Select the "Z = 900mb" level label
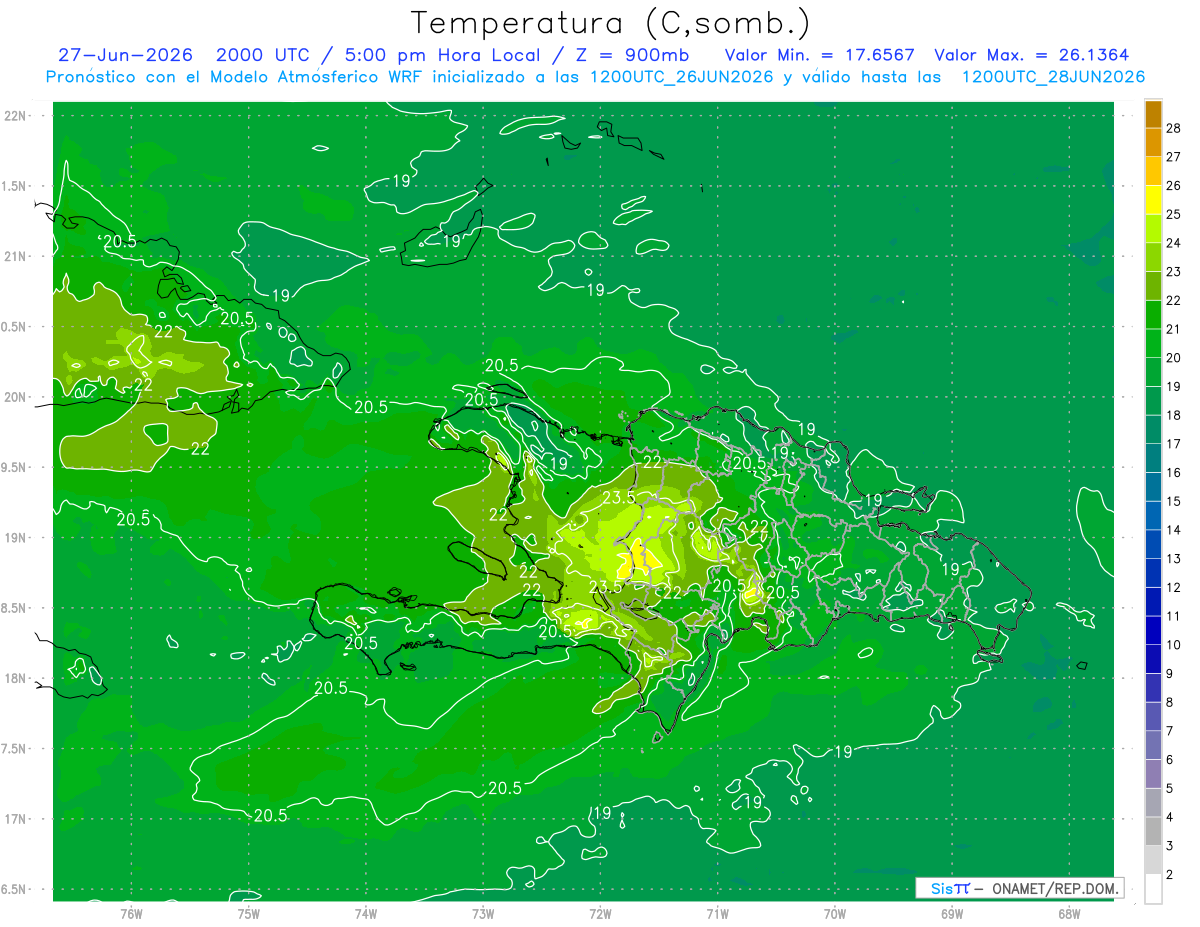Screen dimensions: 1200x927 [632, 55]
